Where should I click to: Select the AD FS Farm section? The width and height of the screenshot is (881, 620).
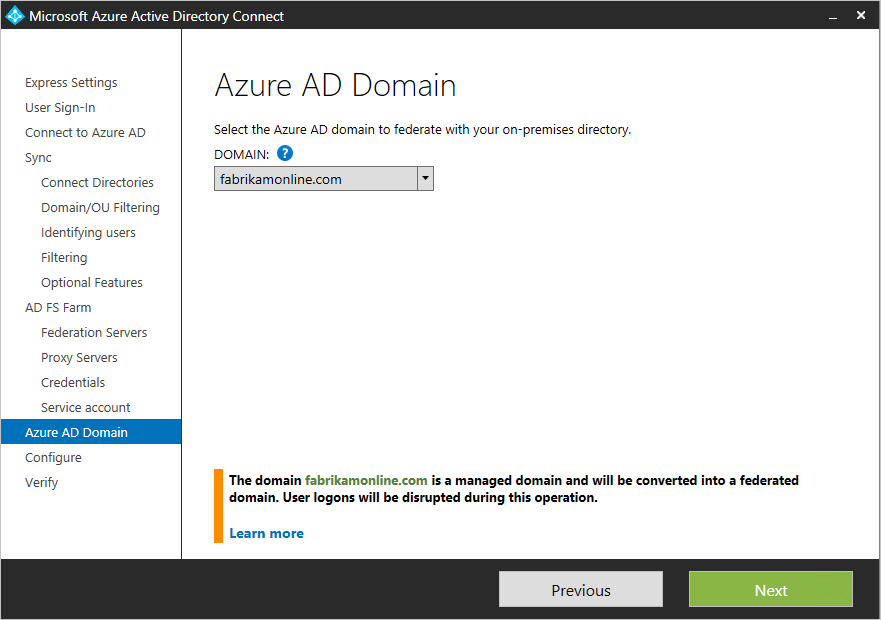58,308
